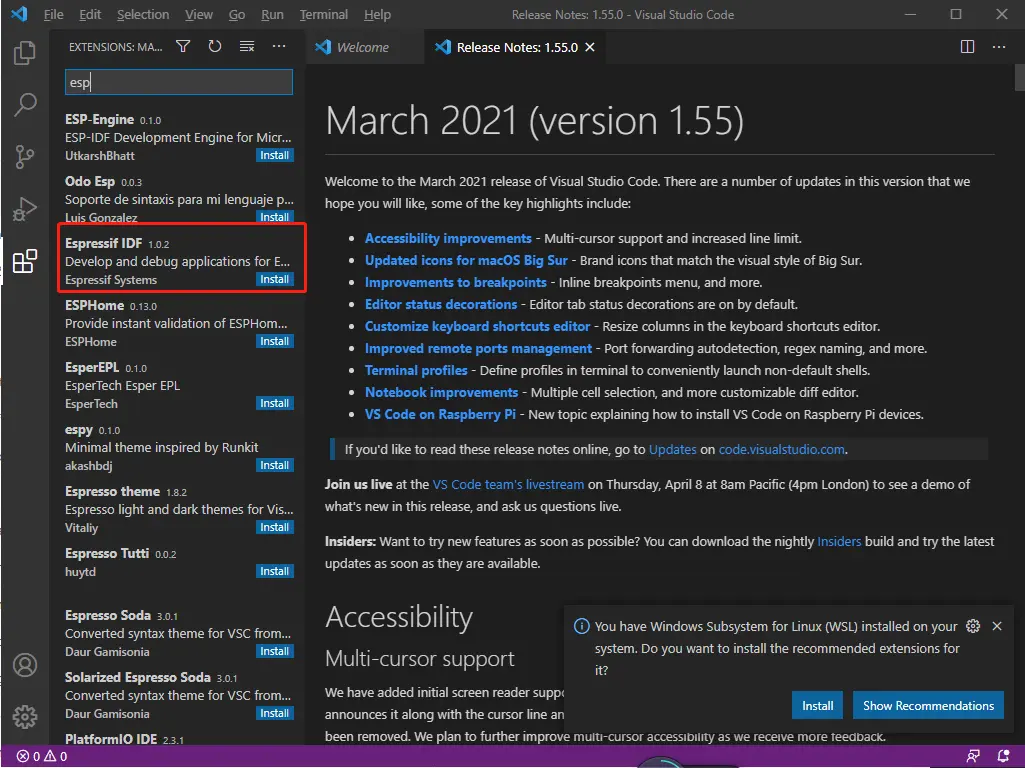Open the Notebook improvements link

click(441, 392)
